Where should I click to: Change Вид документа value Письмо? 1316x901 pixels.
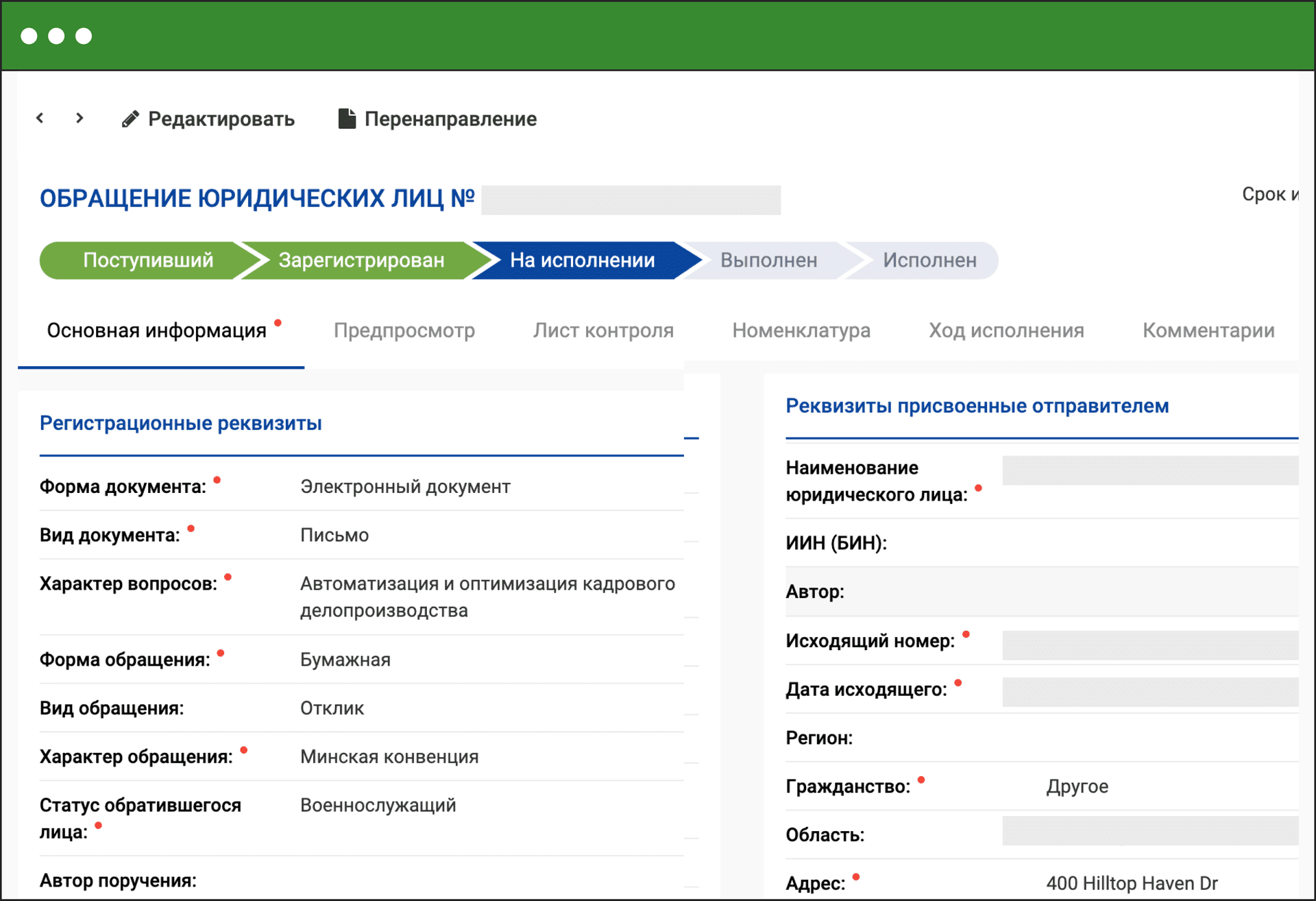334,535
